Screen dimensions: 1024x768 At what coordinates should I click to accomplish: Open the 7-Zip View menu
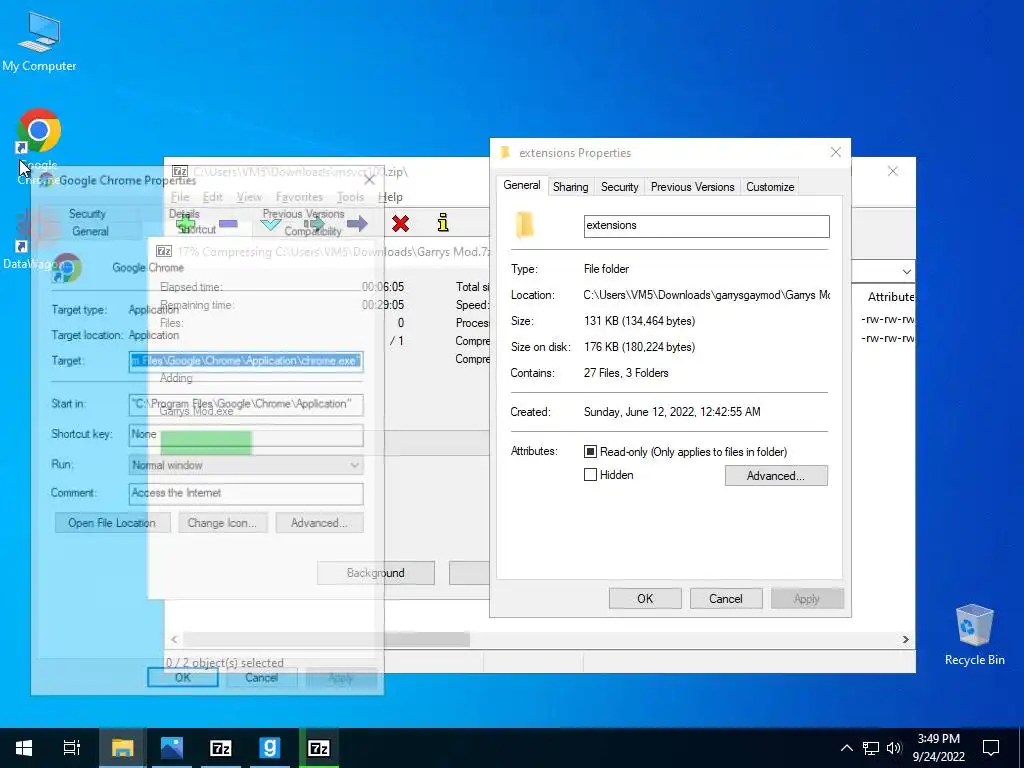pyautogui.click(x=249, y=197)
